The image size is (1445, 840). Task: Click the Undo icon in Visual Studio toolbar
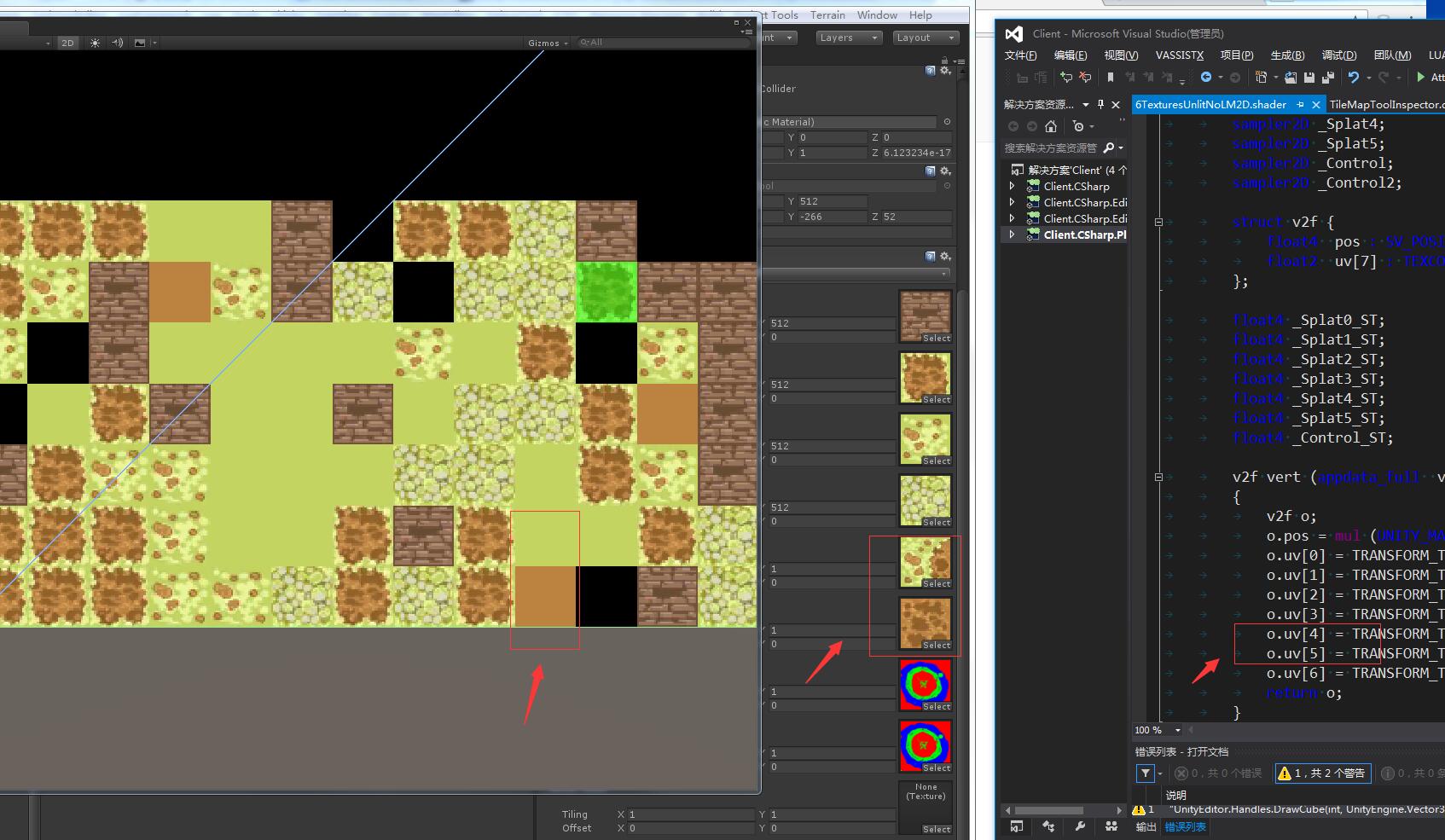[1355, 77]
